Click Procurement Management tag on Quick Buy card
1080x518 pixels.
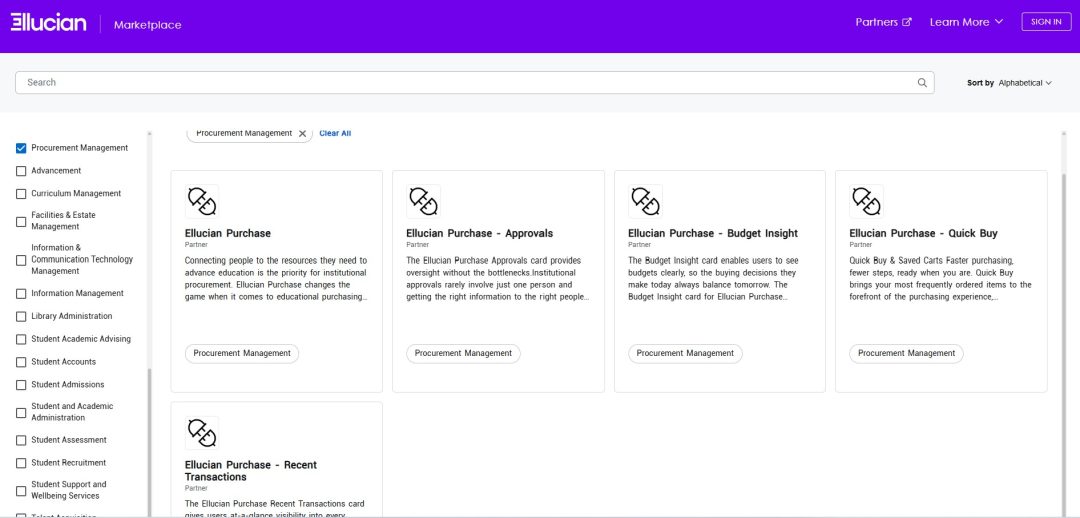[906, 353]
